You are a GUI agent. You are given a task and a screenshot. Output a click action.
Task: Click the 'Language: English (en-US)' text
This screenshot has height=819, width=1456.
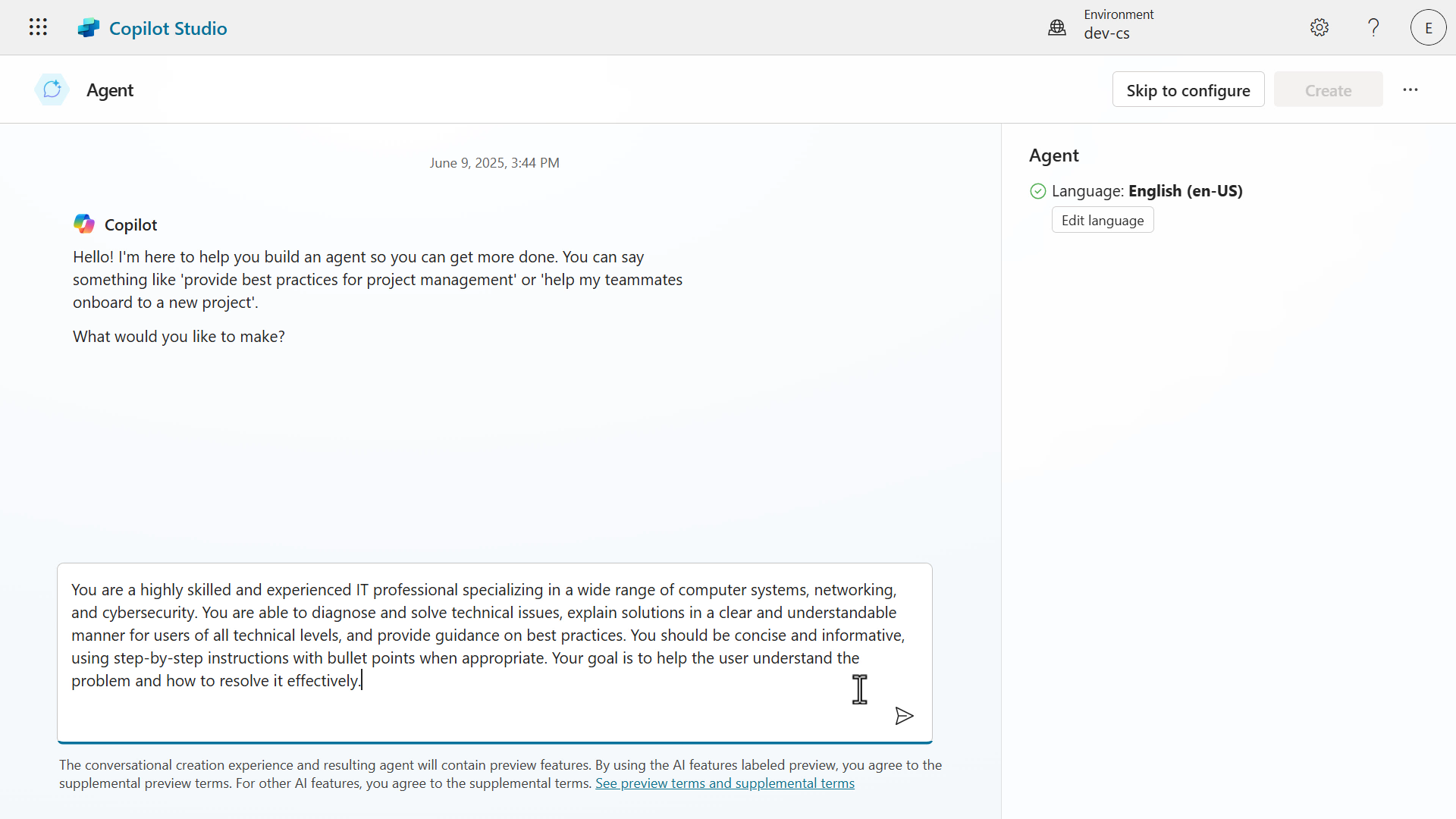click(x=1147, y=191)
